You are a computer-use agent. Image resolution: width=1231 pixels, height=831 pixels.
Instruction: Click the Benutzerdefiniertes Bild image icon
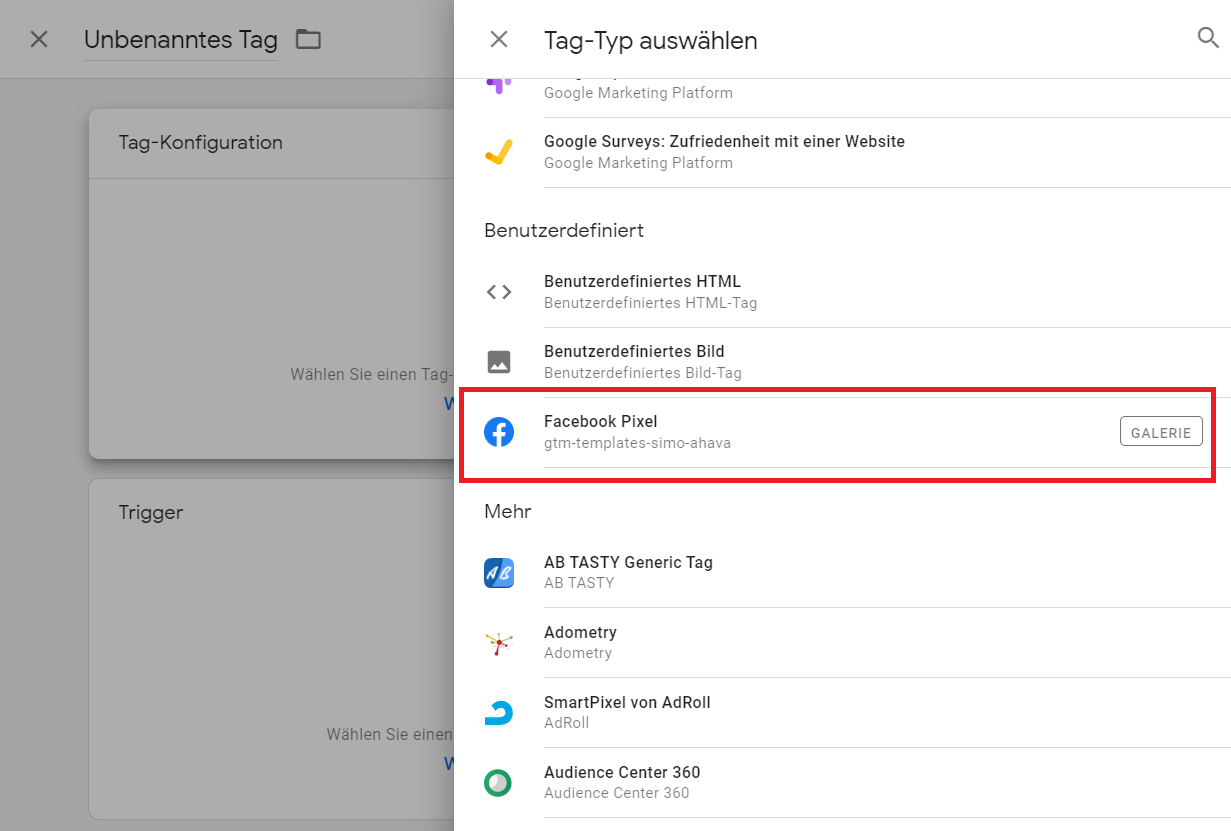(498, 362)
